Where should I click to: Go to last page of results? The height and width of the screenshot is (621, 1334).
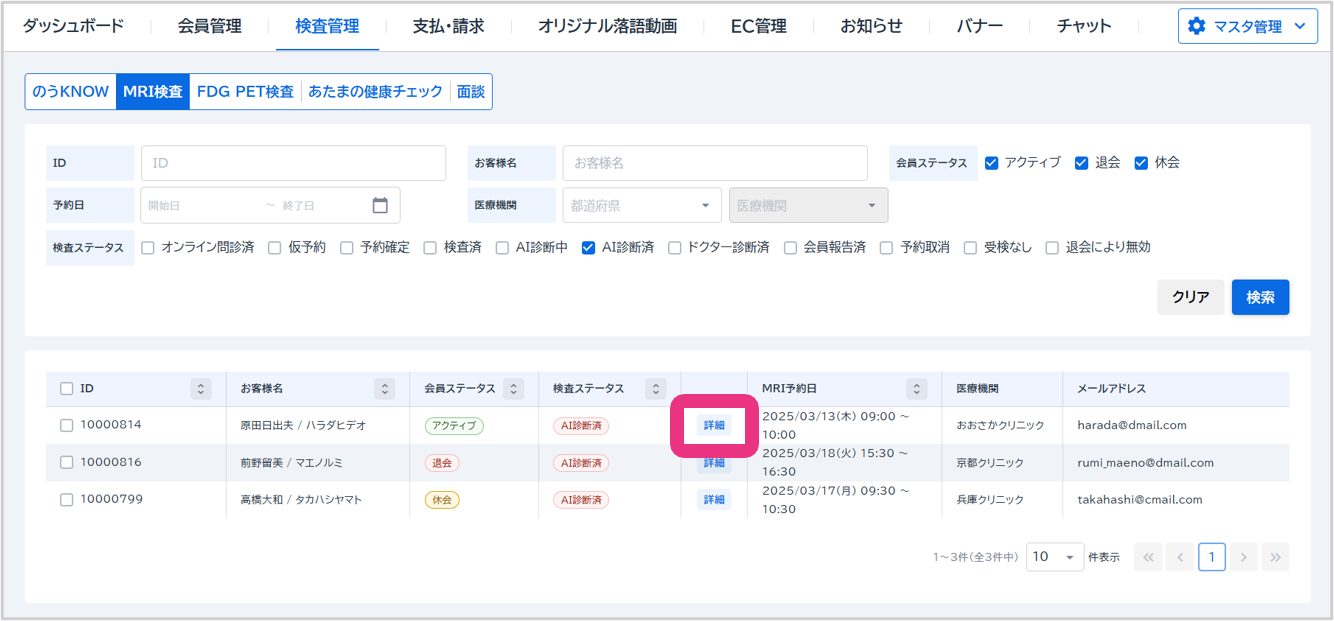click(1275, 557)
